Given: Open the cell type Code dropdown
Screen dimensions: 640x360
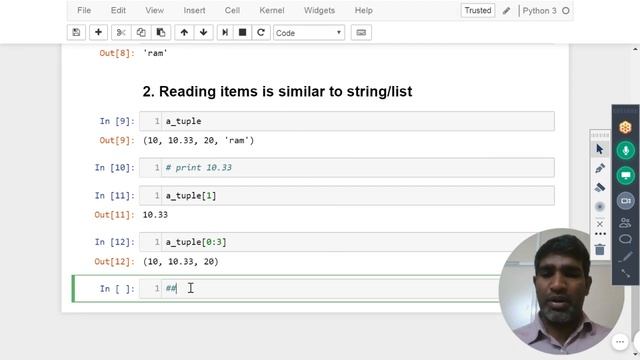Looking at the screenshot, I should pos(309,33).
